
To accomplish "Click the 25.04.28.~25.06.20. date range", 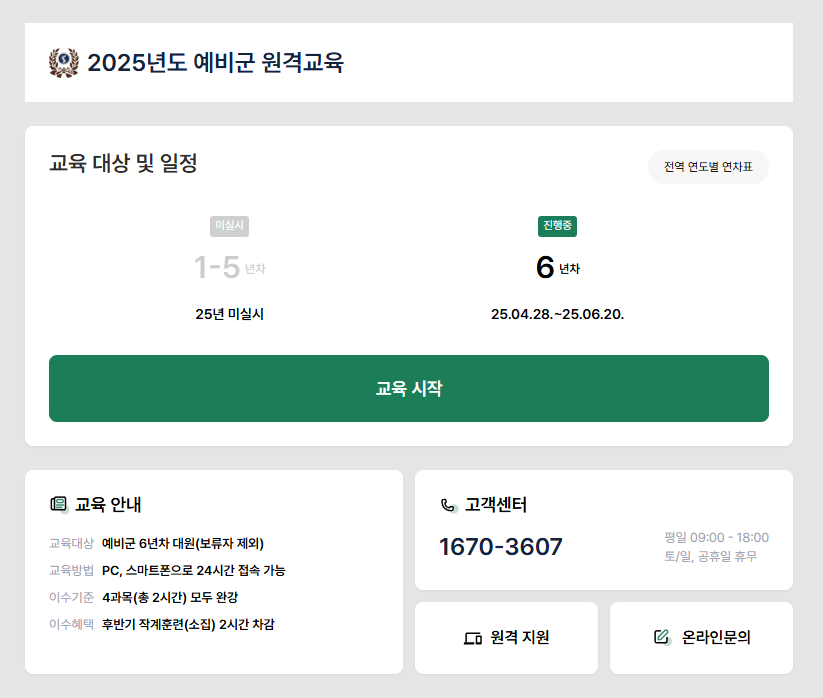I will (x=560, y=311).
